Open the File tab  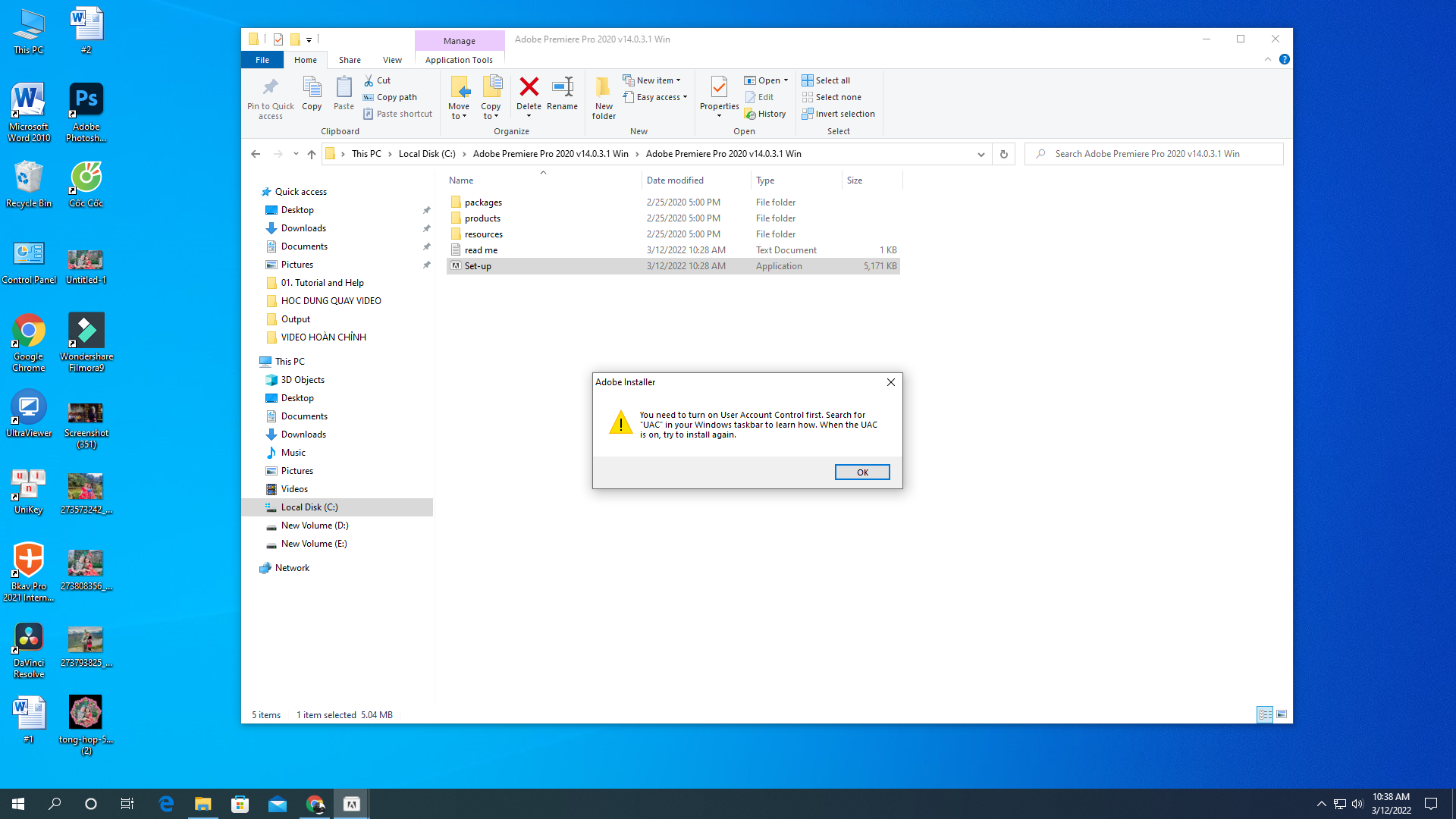click(x=262, y=60)
